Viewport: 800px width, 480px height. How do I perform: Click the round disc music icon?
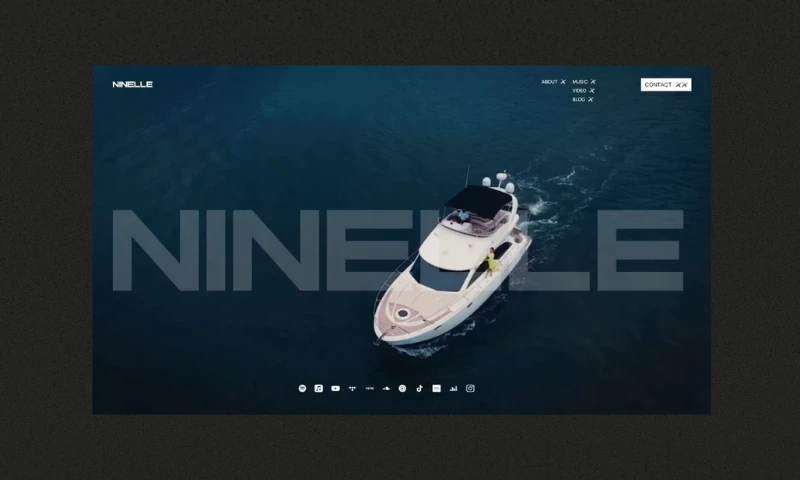tap(403, 389)
